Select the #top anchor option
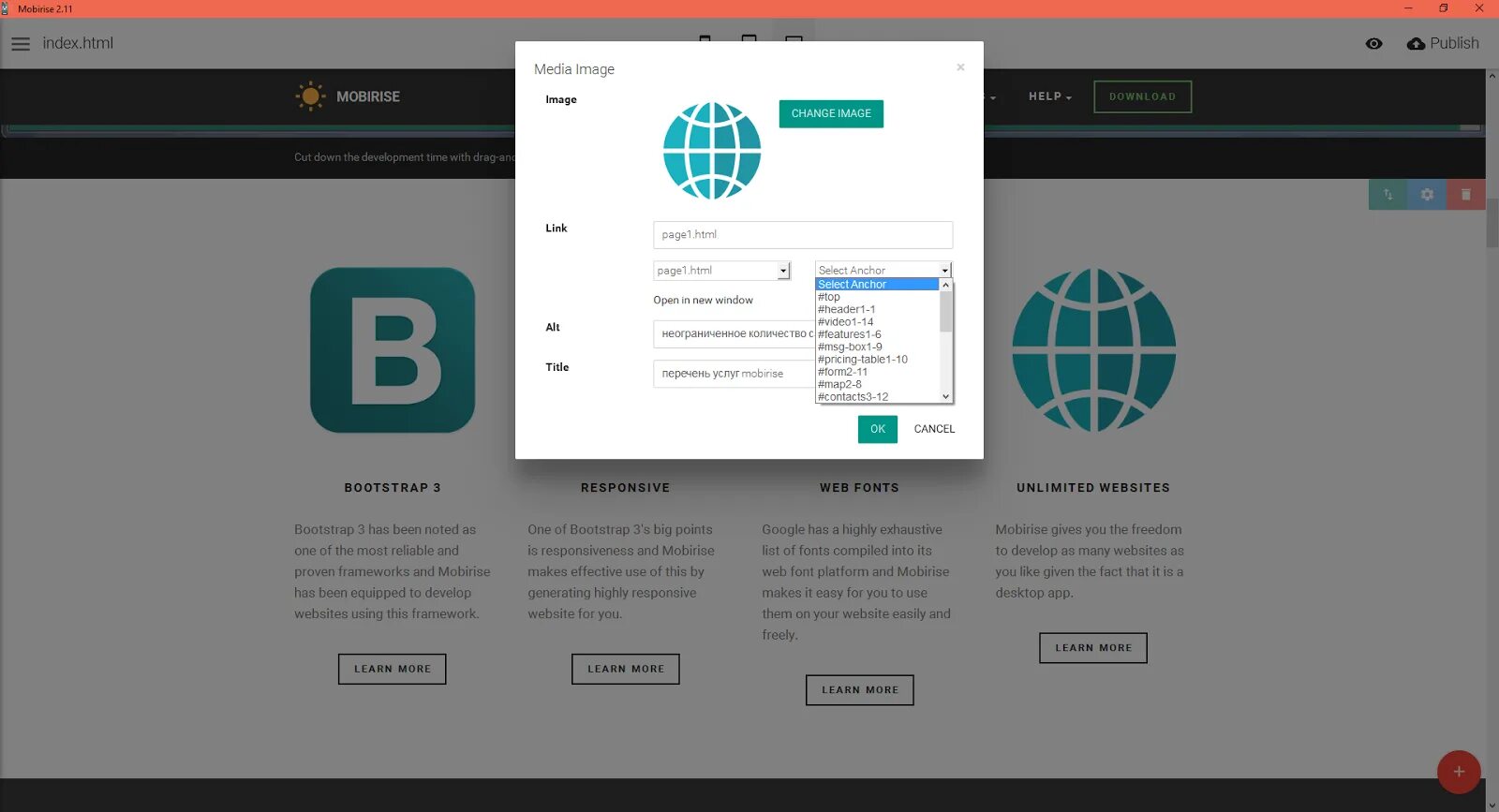Image resolution: width=1499 pixels, height=812 pixels. [877, 297]
